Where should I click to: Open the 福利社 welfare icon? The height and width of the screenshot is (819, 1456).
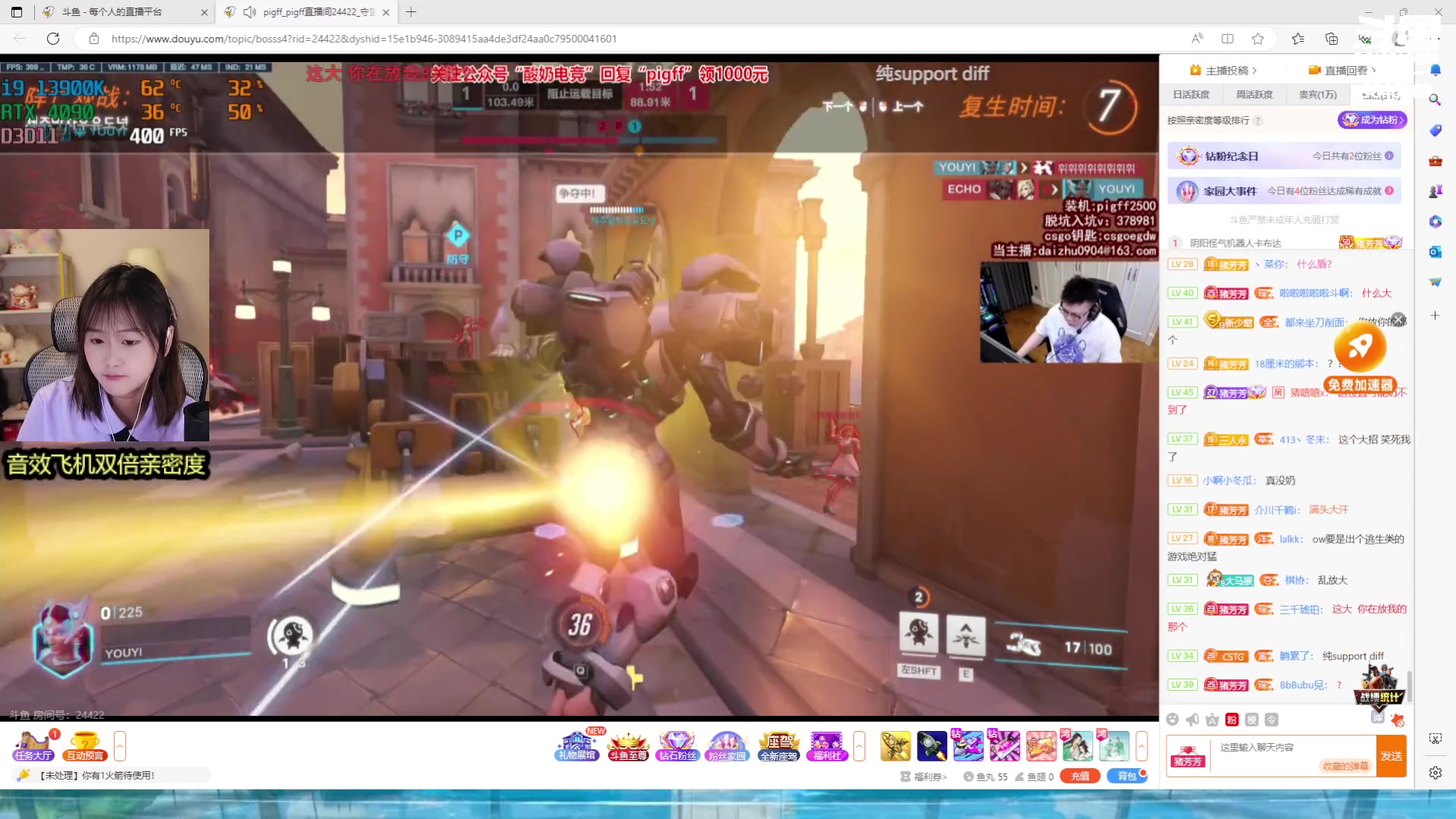(x=827, y=745)
